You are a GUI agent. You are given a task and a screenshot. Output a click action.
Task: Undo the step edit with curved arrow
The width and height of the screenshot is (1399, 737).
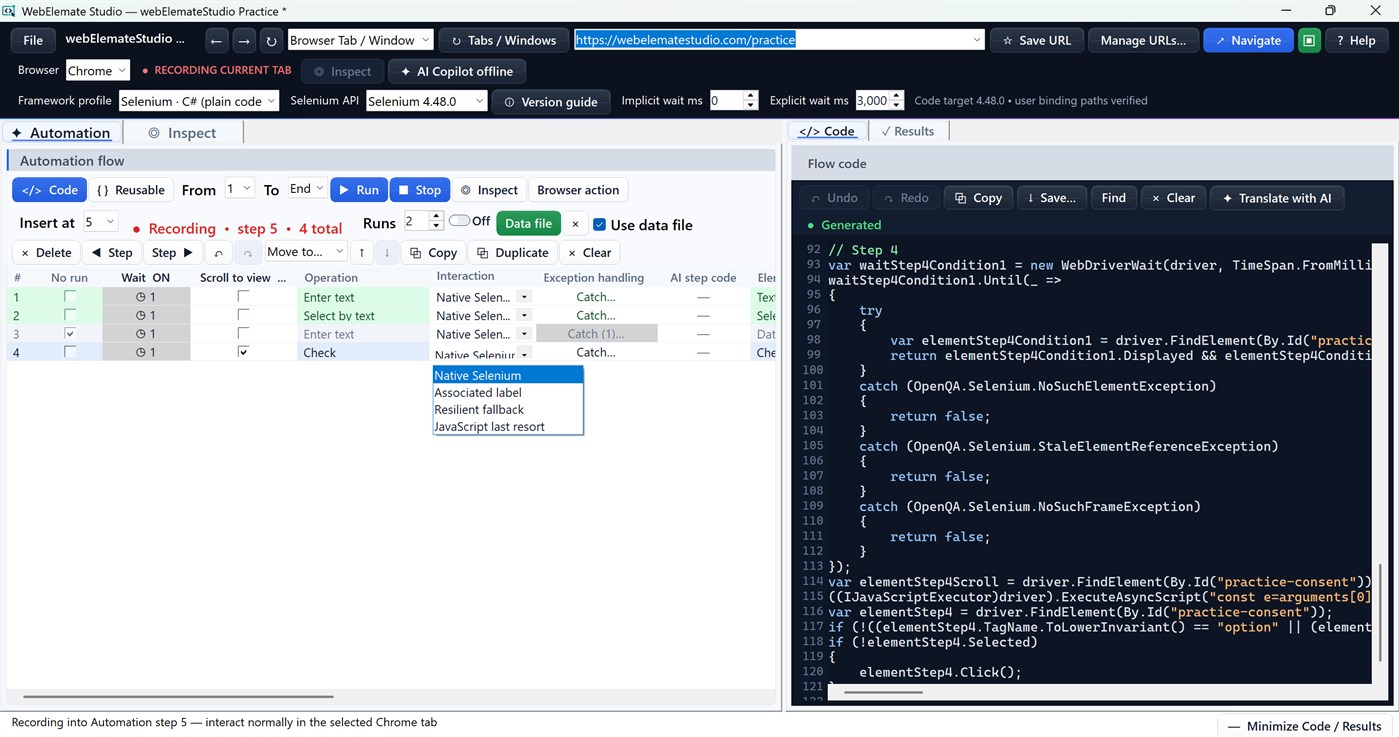pyautogui.click(x=219, y=252)
